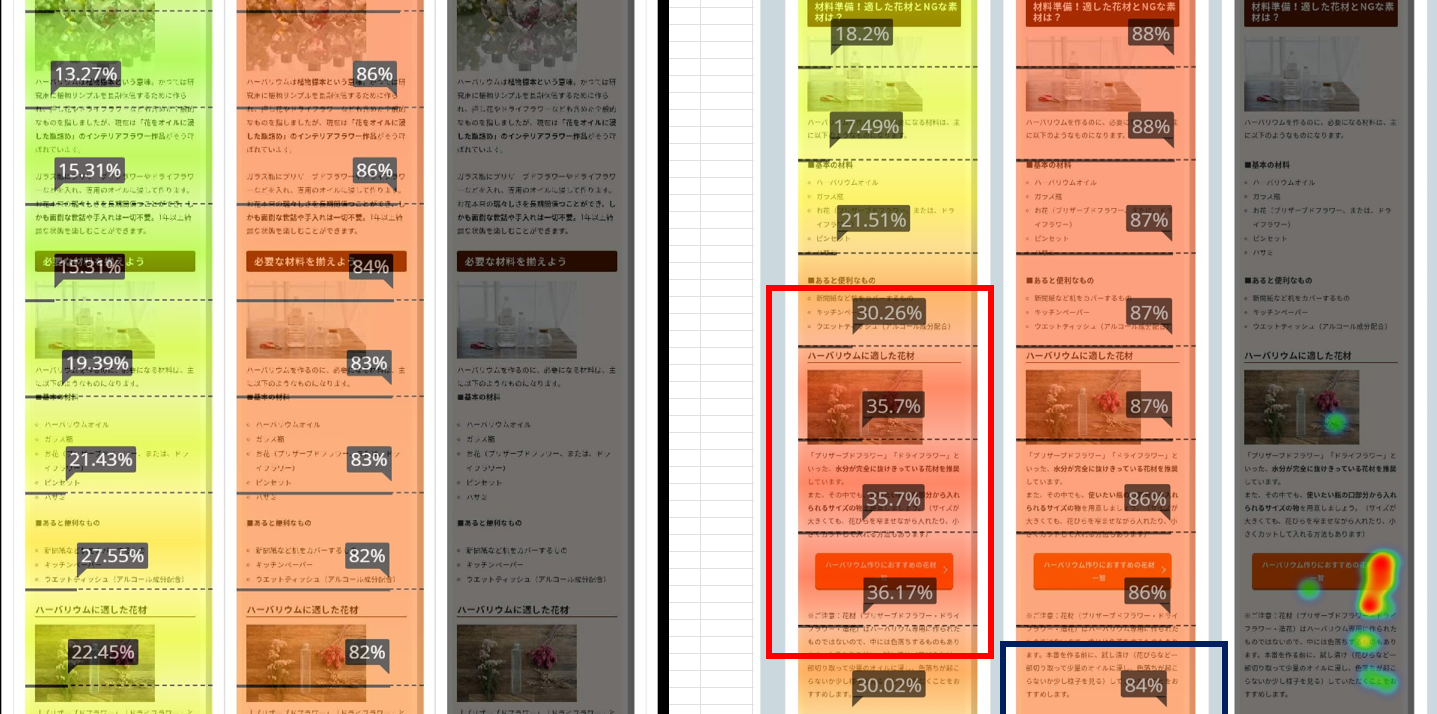
Task: Click the 21.43% attention label
Action: pyautogui.click(x=101, y=459)
